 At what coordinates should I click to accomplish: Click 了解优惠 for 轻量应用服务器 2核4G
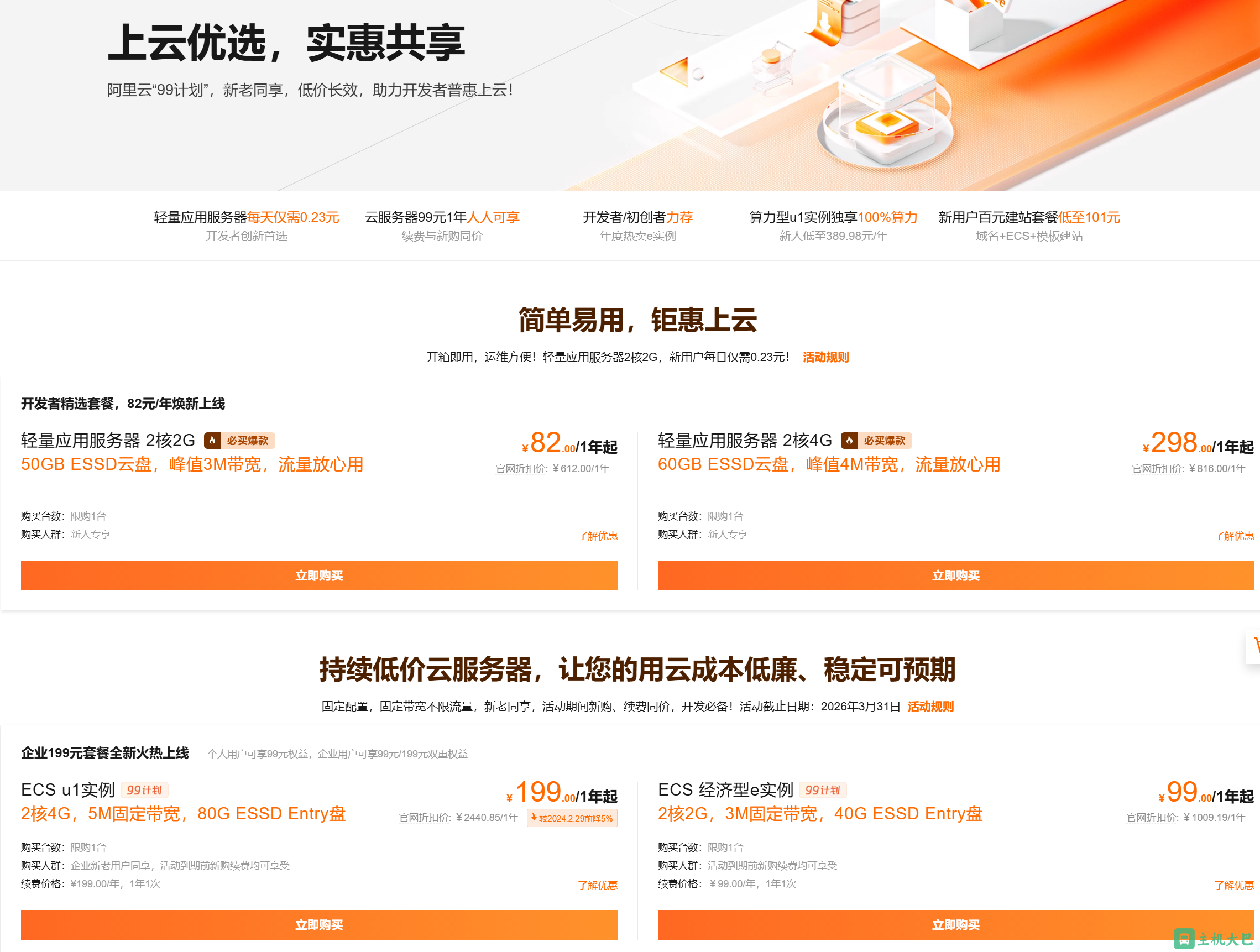click(x=1234, y=536)
